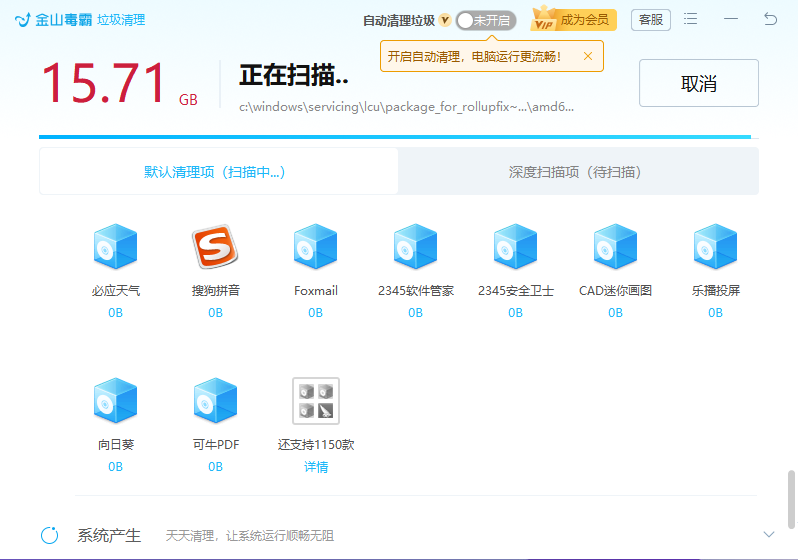Select the 2345软件管家 icon
Image resolution: width=798 pixels, height=560 pixels.
click(x=415, y=247)
